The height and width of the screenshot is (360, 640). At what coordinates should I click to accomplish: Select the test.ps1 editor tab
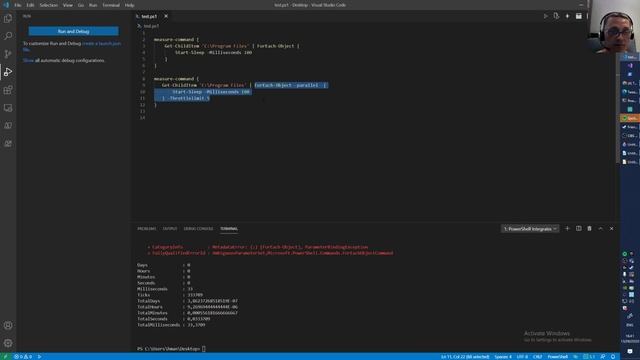(149, 16)
